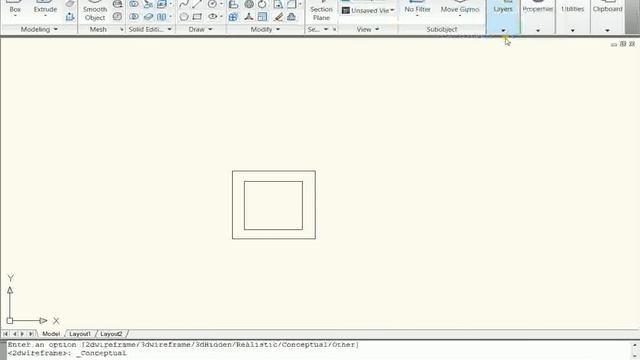The image size is (640, 360).
Task: Click the middle lower-row icon in Solid Editing
Action: point(149,17)
